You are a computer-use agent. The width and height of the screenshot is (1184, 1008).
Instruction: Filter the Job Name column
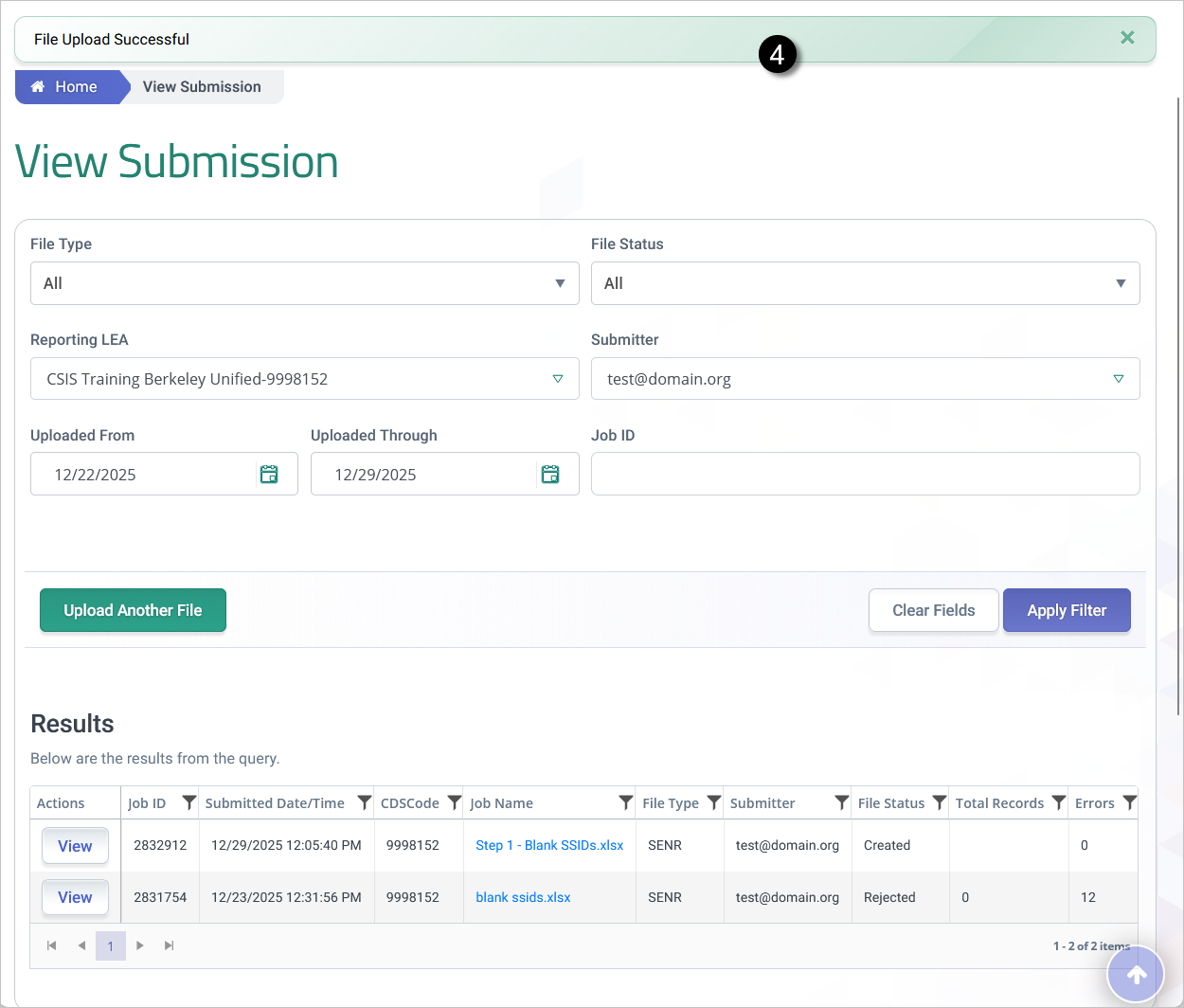coord(625,802)
